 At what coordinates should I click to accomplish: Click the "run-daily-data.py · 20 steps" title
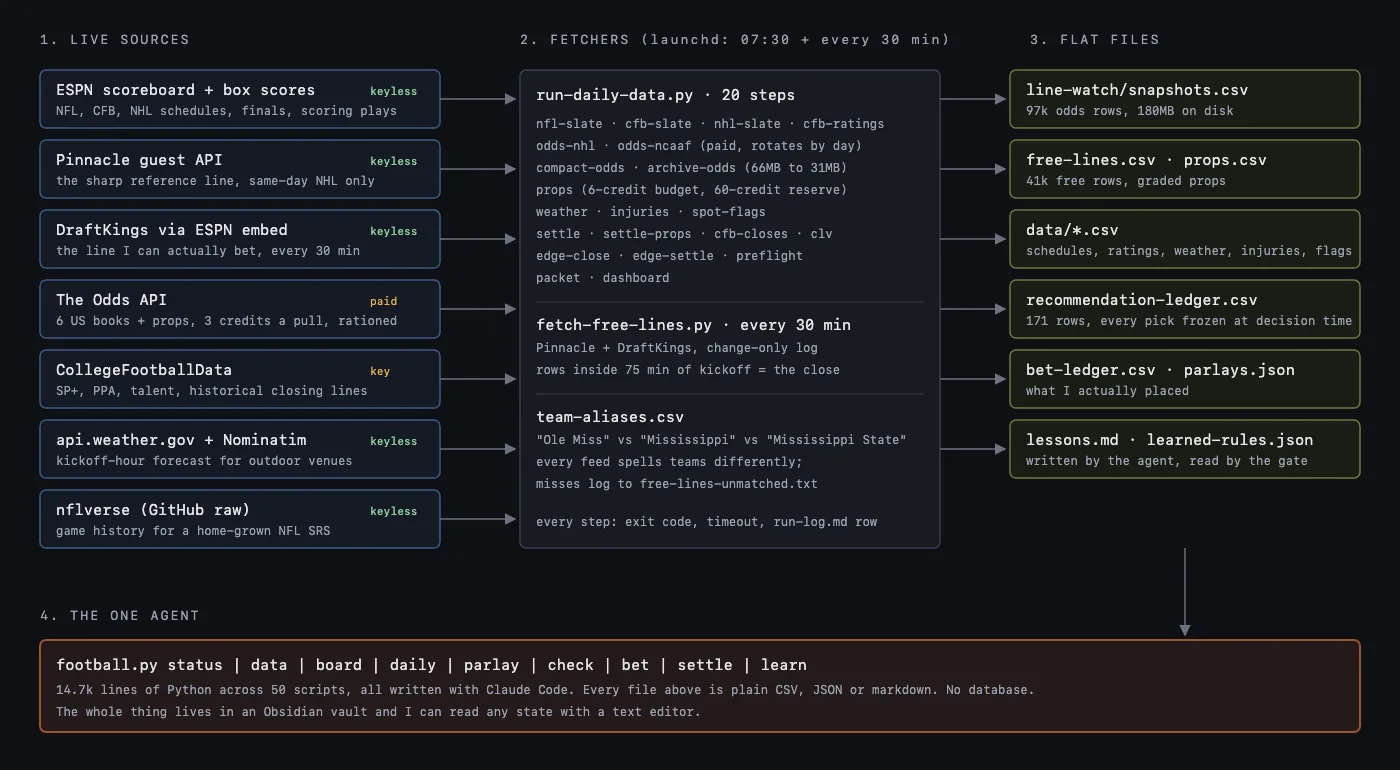665,95
